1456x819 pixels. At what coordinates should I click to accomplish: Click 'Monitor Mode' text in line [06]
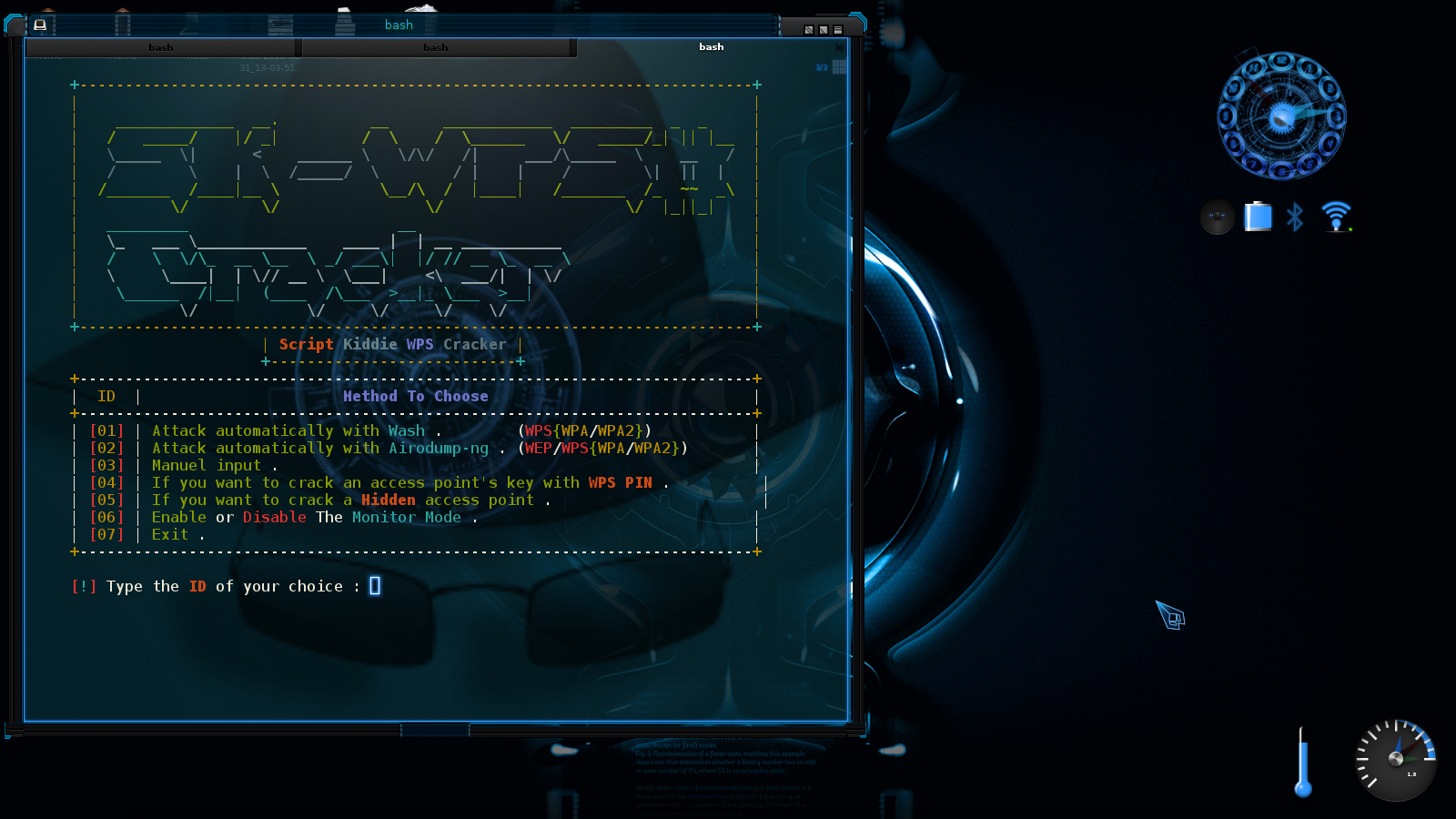[x=407, y=518]
